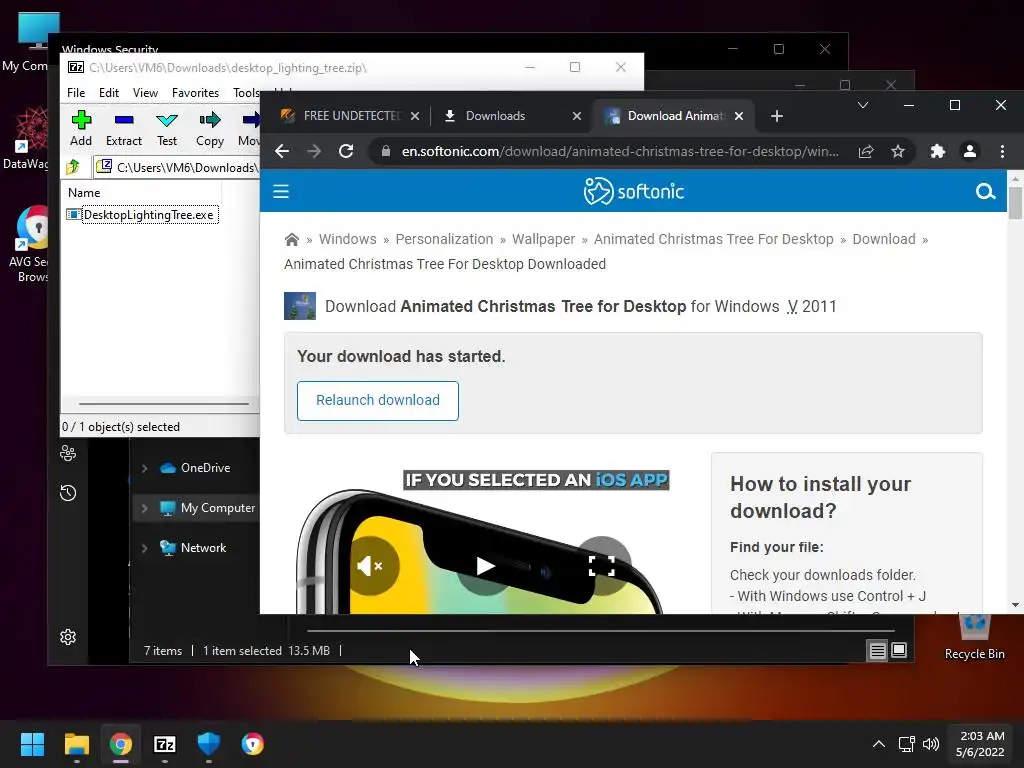Reload the Softonic page
Image resolution: width=1024 pixels, height=768 pixels.
(x=346, y=152)
